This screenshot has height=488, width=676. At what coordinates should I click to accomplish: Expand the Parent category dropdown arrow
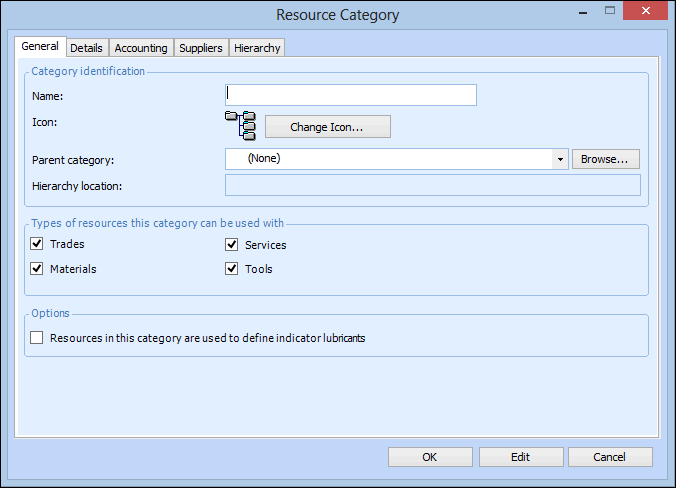pyautogui.click(x=559, y=159)
